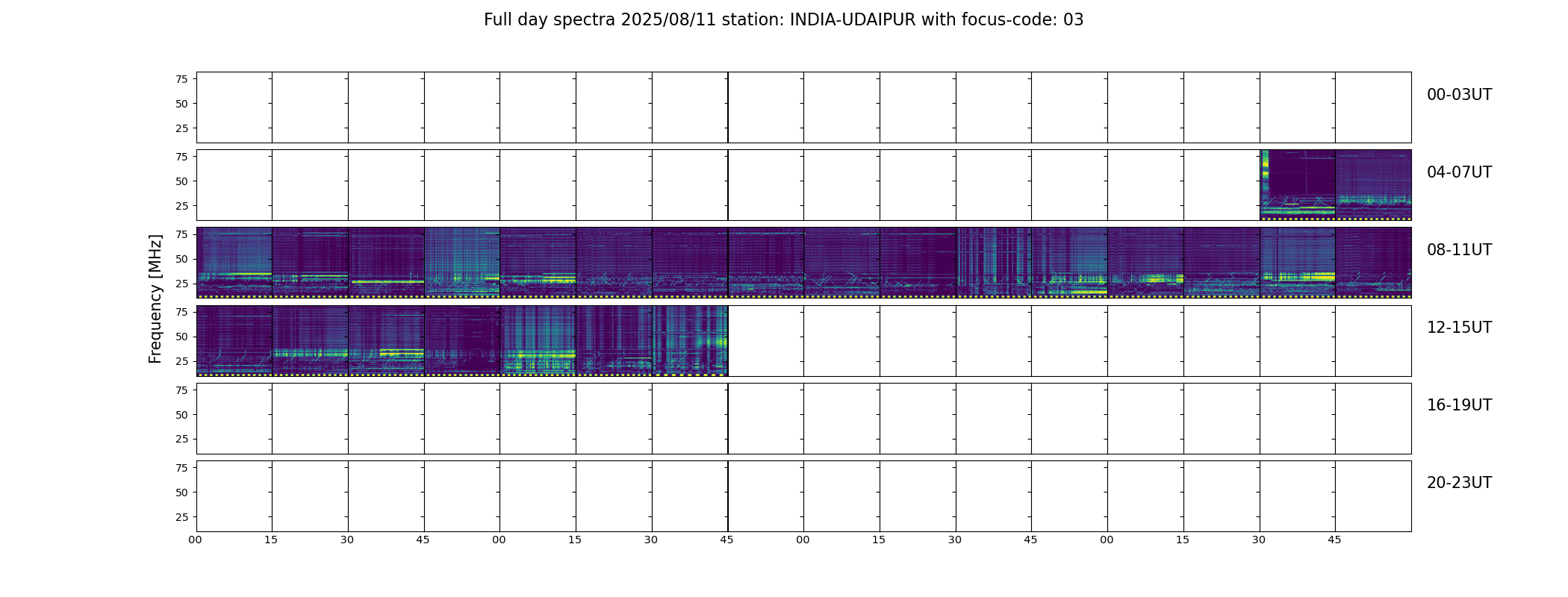Click the plot title 'Full day spectra 2025/08/11'
The image size is (1568, 597).
tap(783, 20)
